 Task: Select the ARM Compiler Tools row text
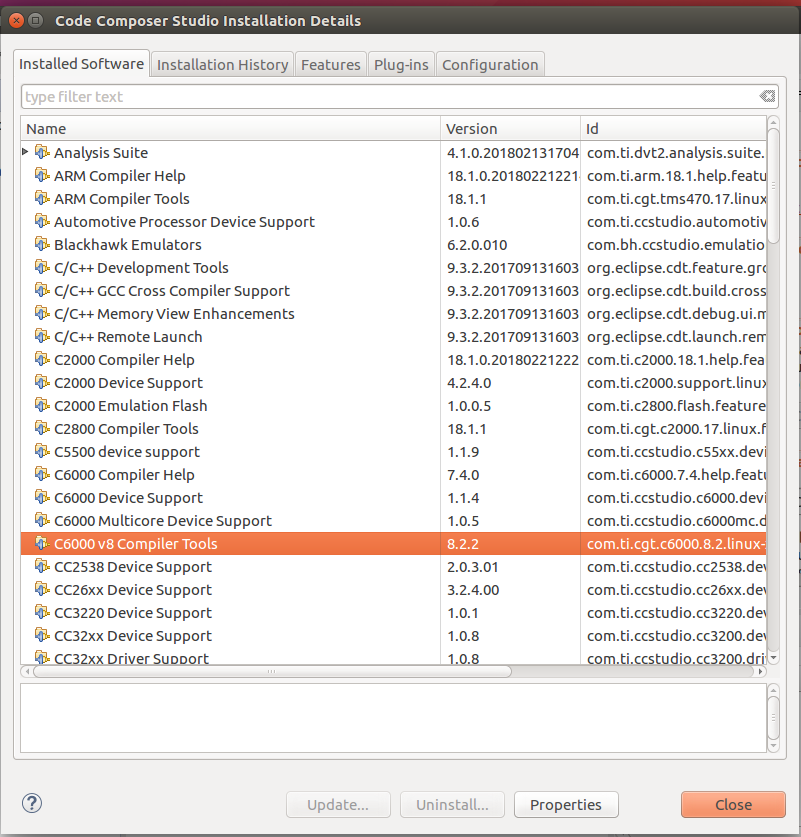pyautogui.click(x=122, y=199)
